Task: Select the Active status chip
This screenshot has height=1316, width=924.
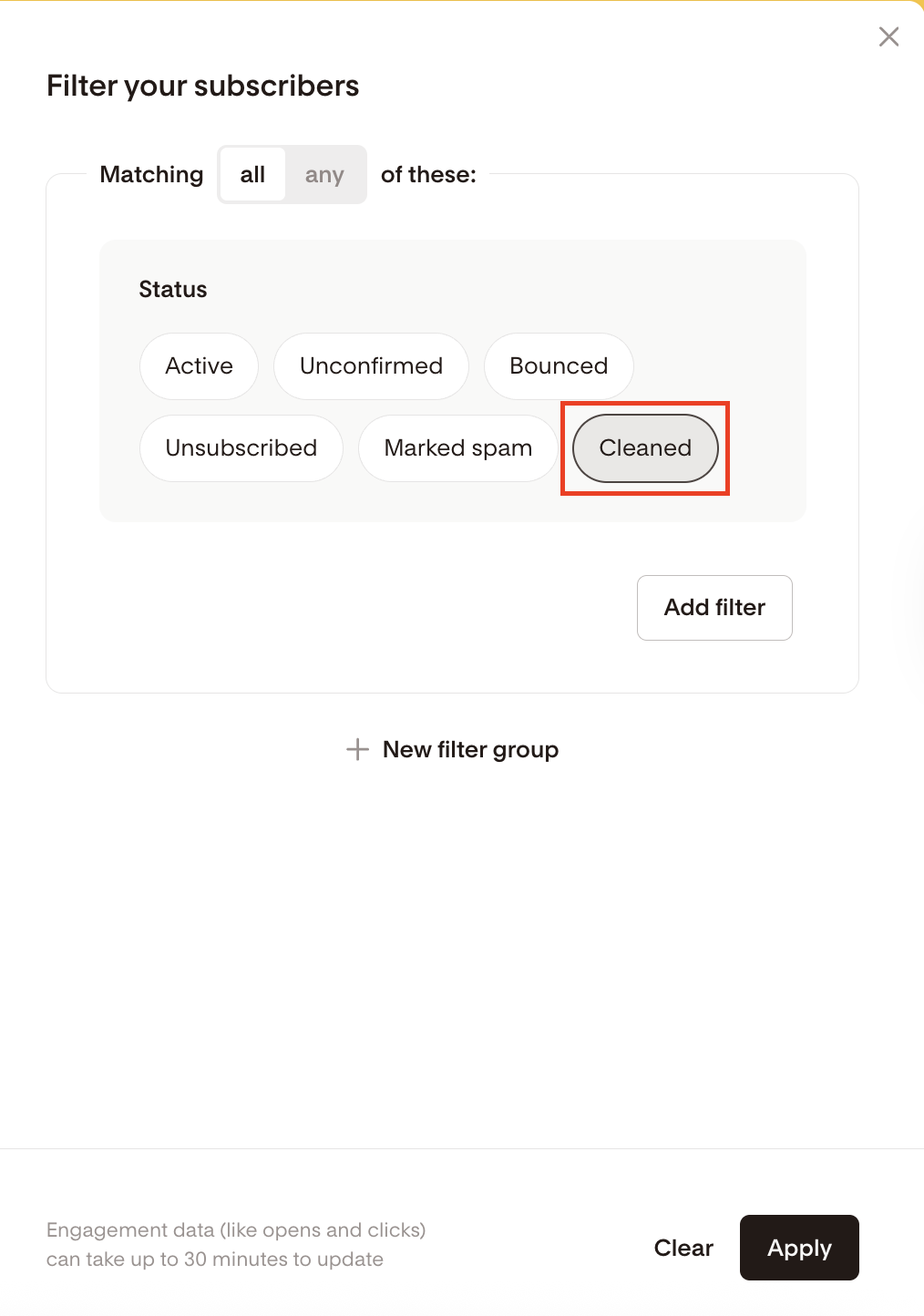Action: 199,366
